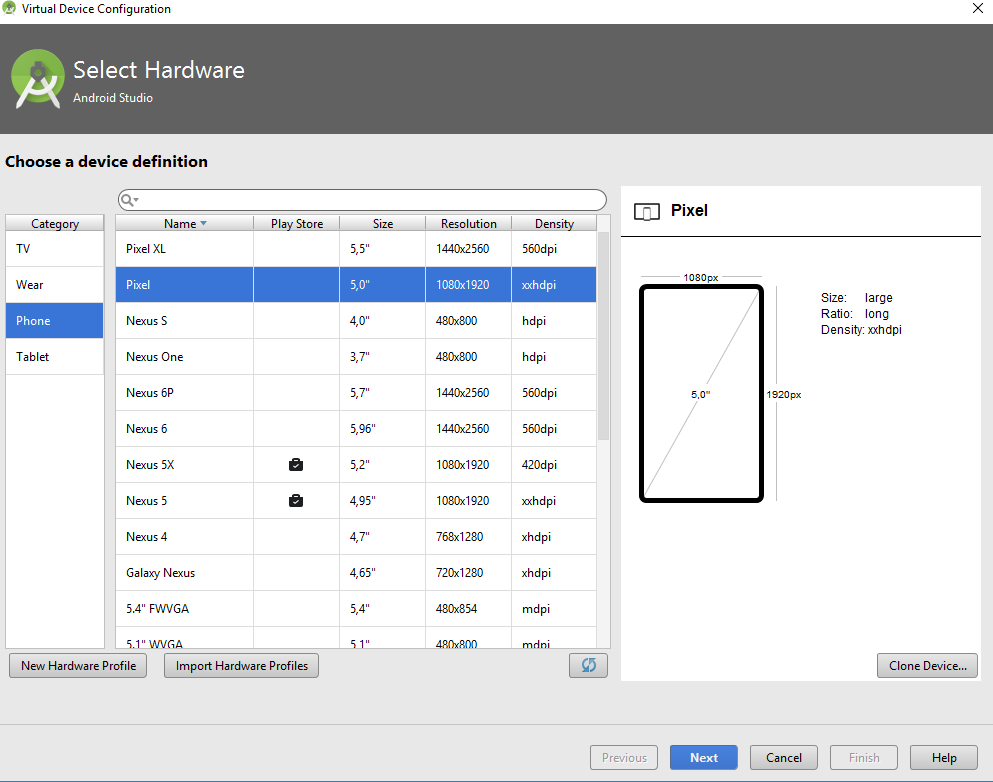
Task: Click the 720x1280 resolution cell
Action: coord(469,572)
